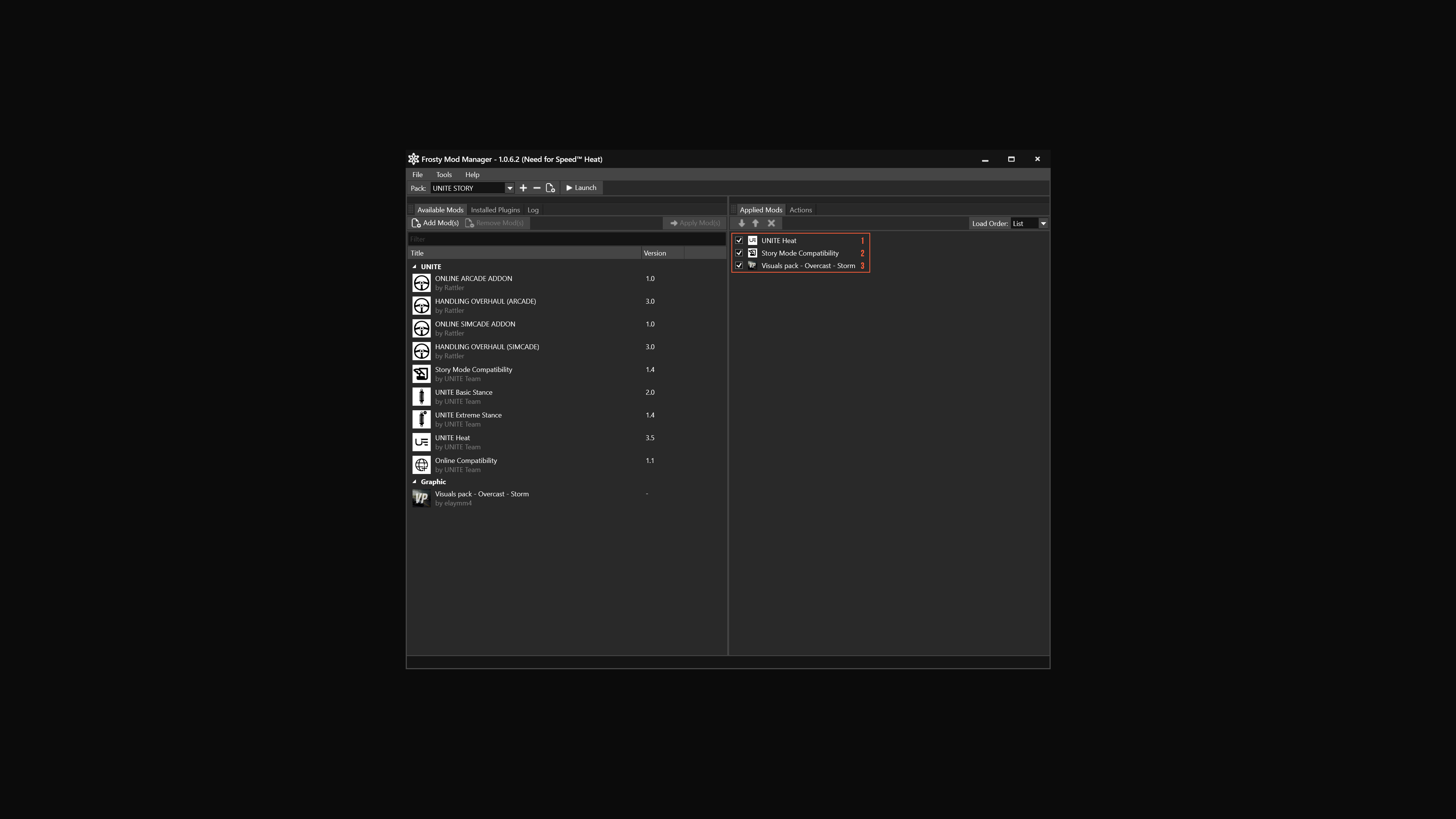Move selected applied mod down
1456x819 pixels.
pyautogui.click(x=742, y=223)
